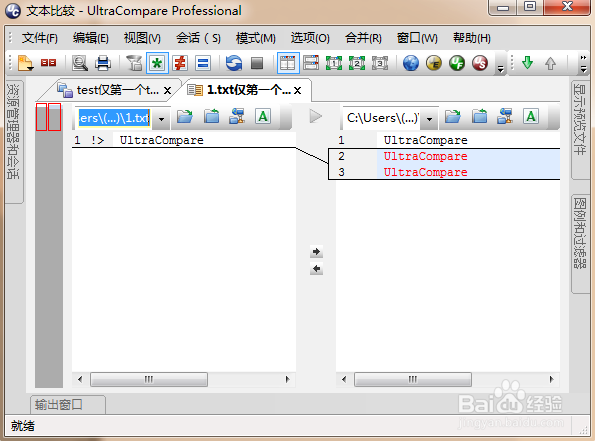Open file icon in right pane
Image resolution: width=595 pixels, height=441 pixels.
click(453, 117)
